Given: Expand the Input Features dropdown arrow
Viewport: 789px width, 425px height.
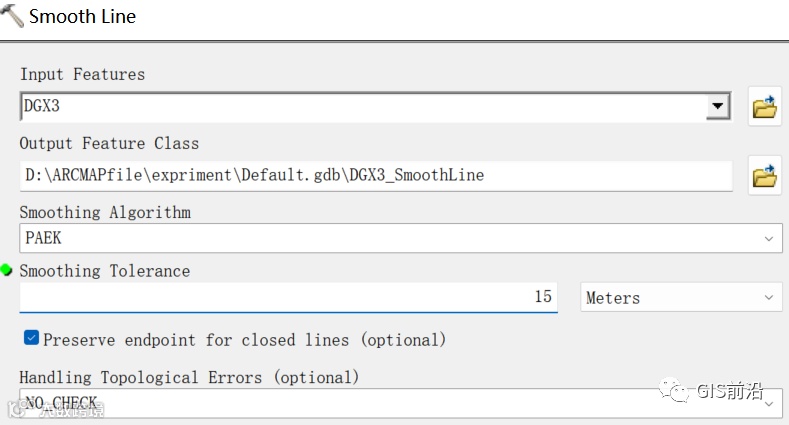Looking at the screenshot, I should 717,106.
